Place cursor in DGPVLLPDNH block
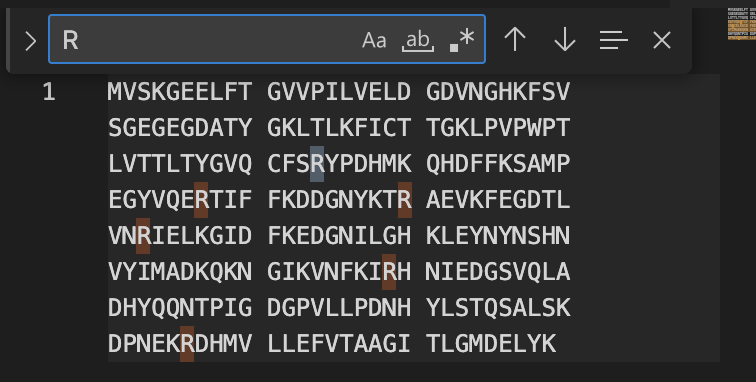Image resolution: width=756 pixels, height=382 pixels. (339, 308)
